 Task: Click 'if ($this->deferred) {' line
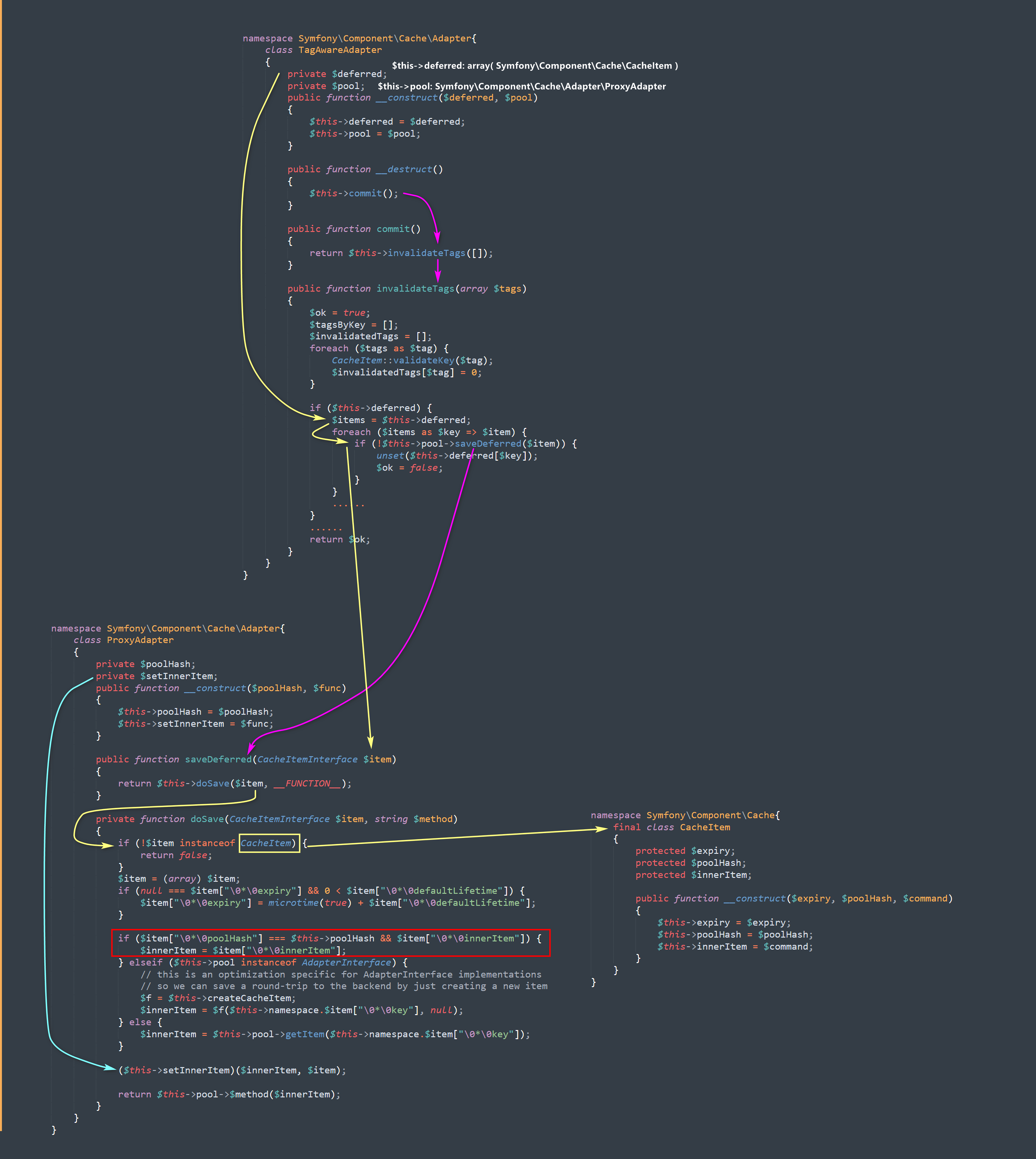371,408
